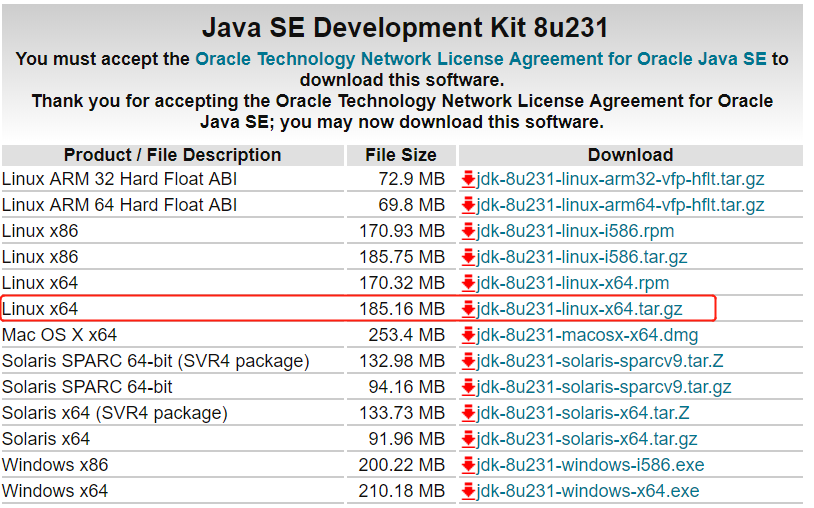Download jdk-8u231-solaris-x64.tar.gz link
Screen dimensions: 814x508
[587, 438]
